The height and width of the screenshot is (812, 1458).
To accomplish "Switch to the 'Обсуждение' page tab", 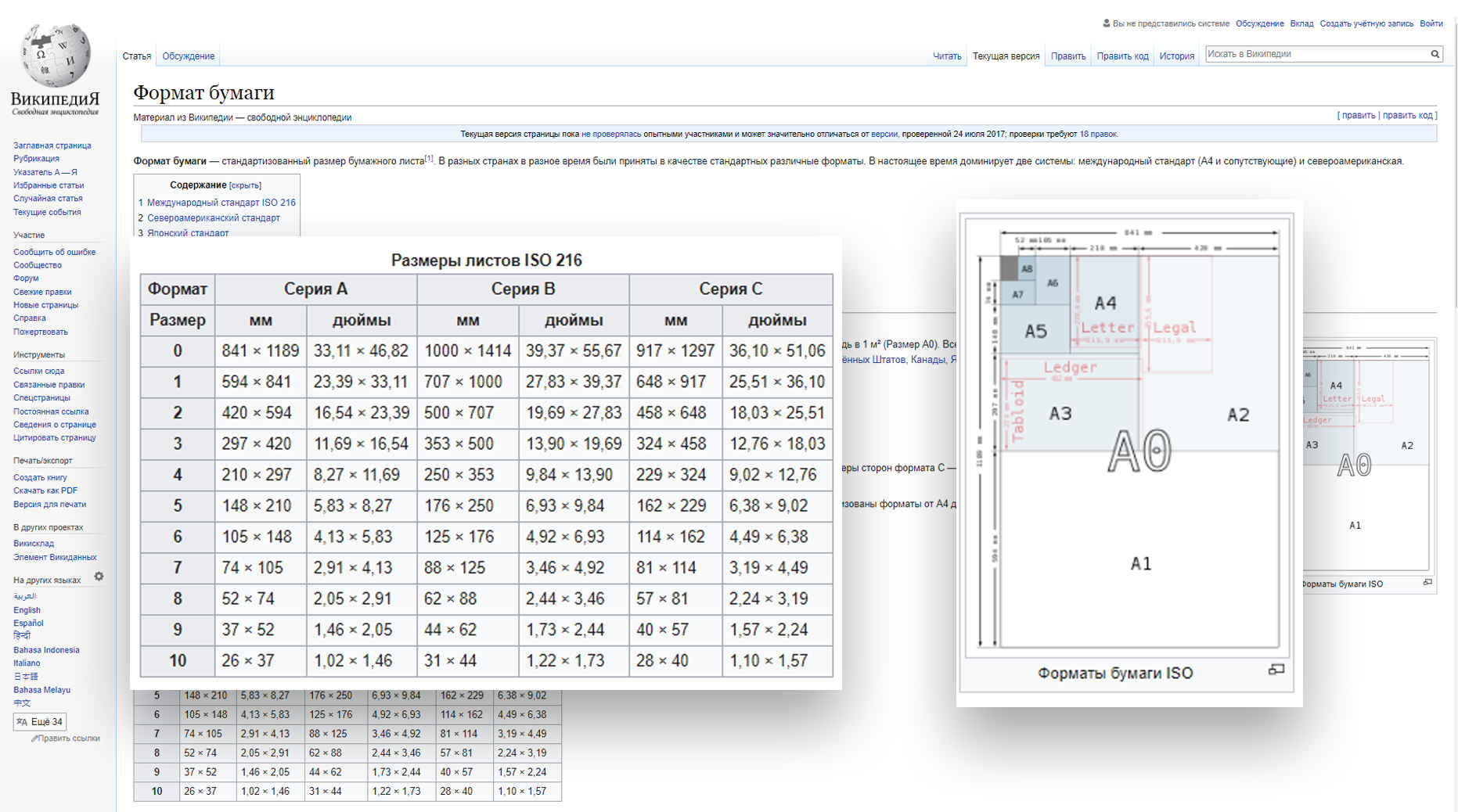I will click(x=188, y=56).
